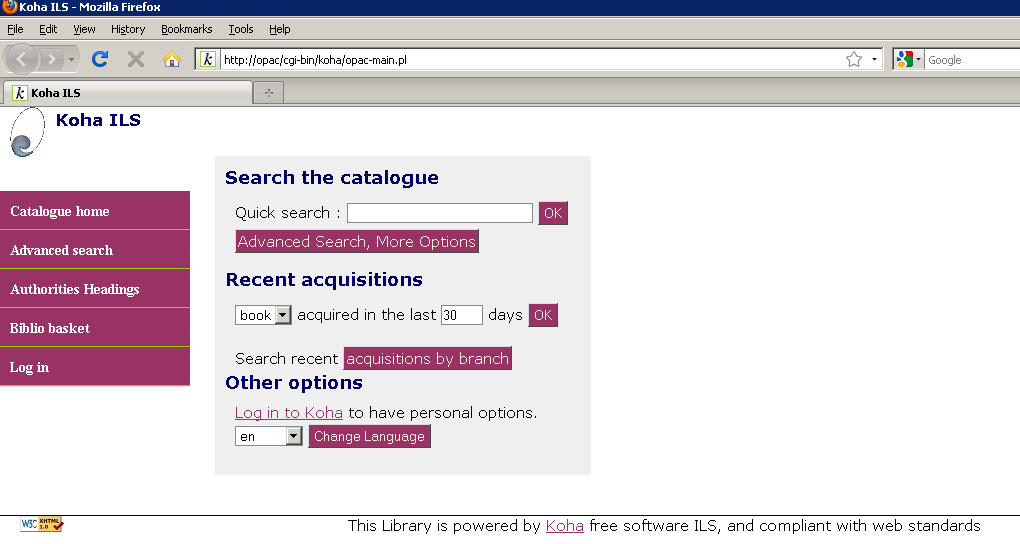Click the Stop loading X icon

click(x=135, y=59)
